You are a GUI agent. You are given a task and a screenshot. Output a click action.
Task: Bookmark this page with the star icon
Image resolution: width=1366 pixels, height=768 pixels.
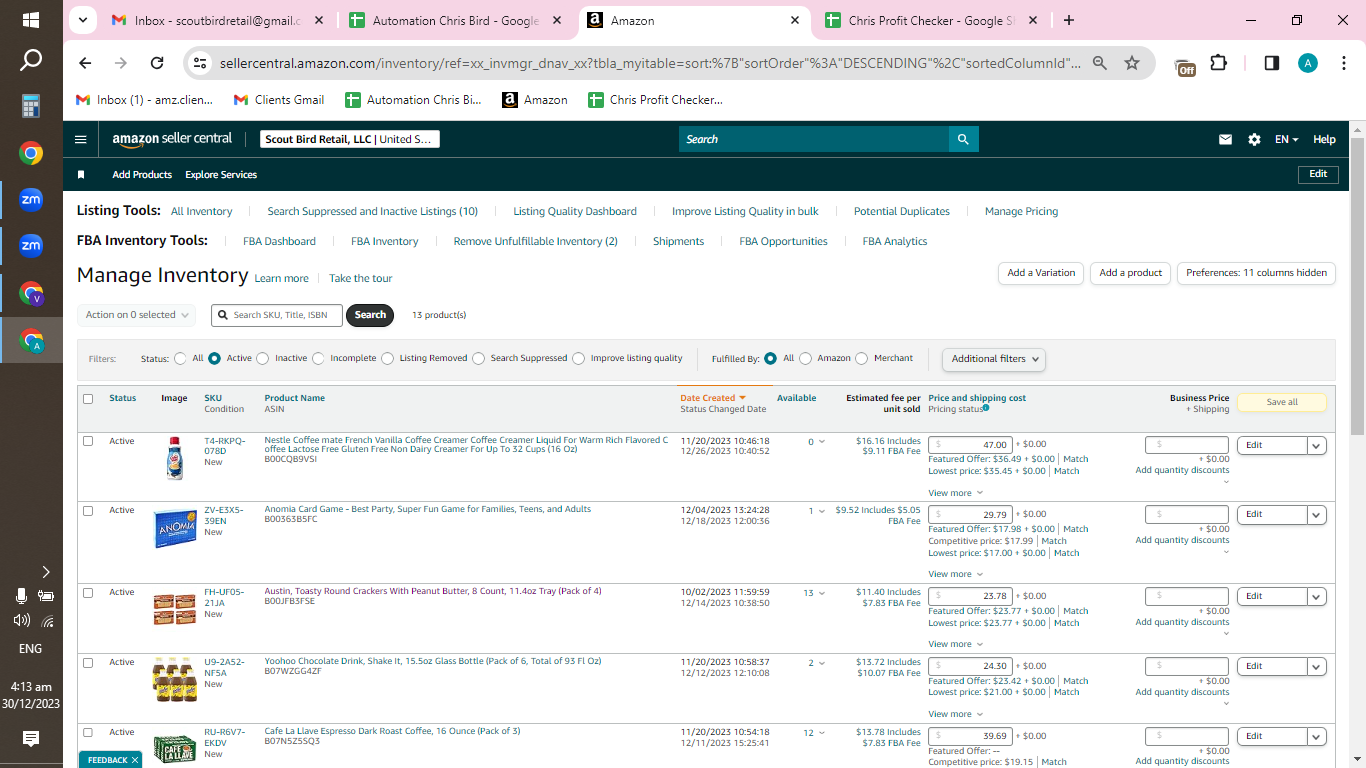pos(1132,63)
